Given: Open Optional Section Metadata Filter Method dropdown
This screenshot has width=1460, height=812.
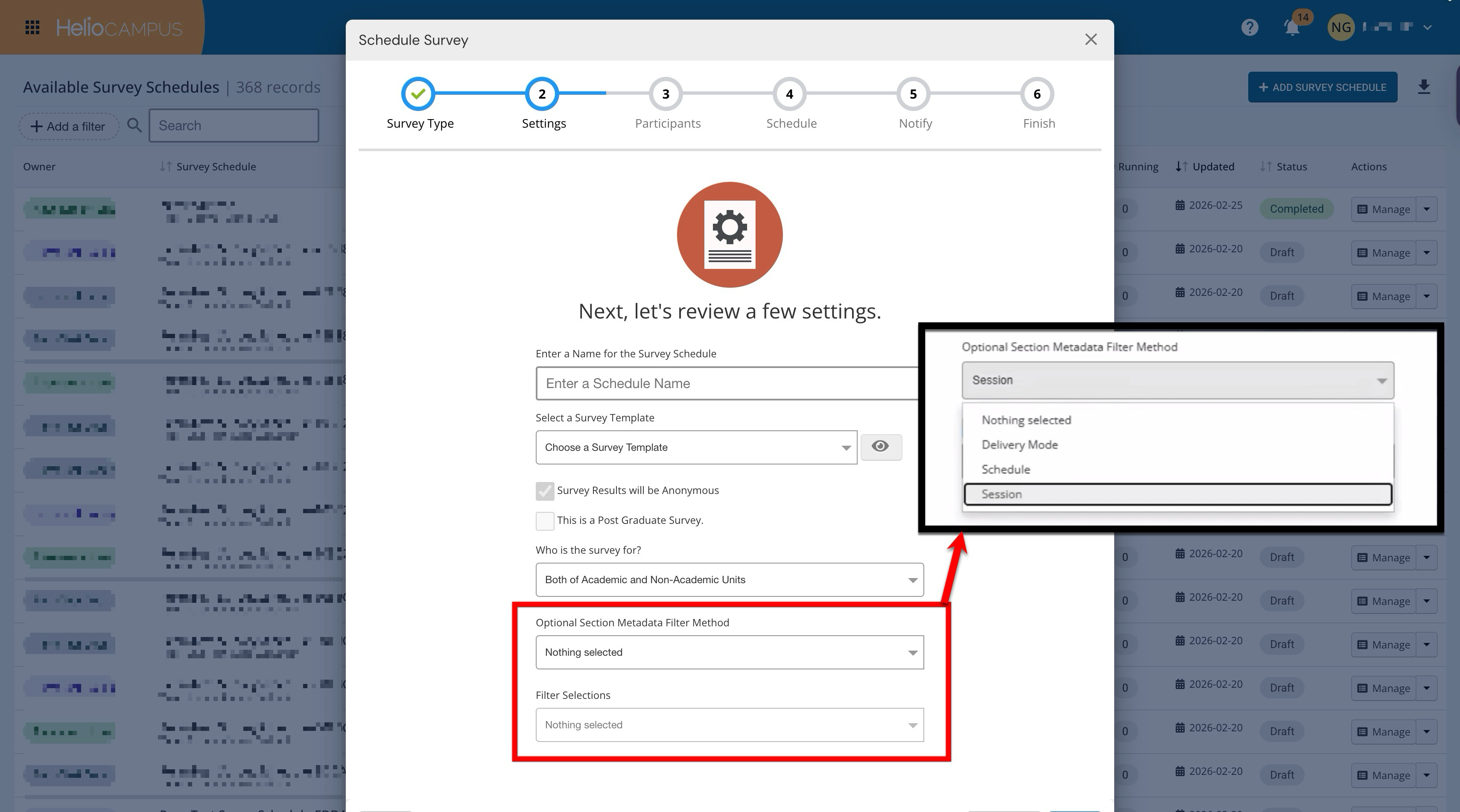Looking at the screenshot, I should 729,652.
